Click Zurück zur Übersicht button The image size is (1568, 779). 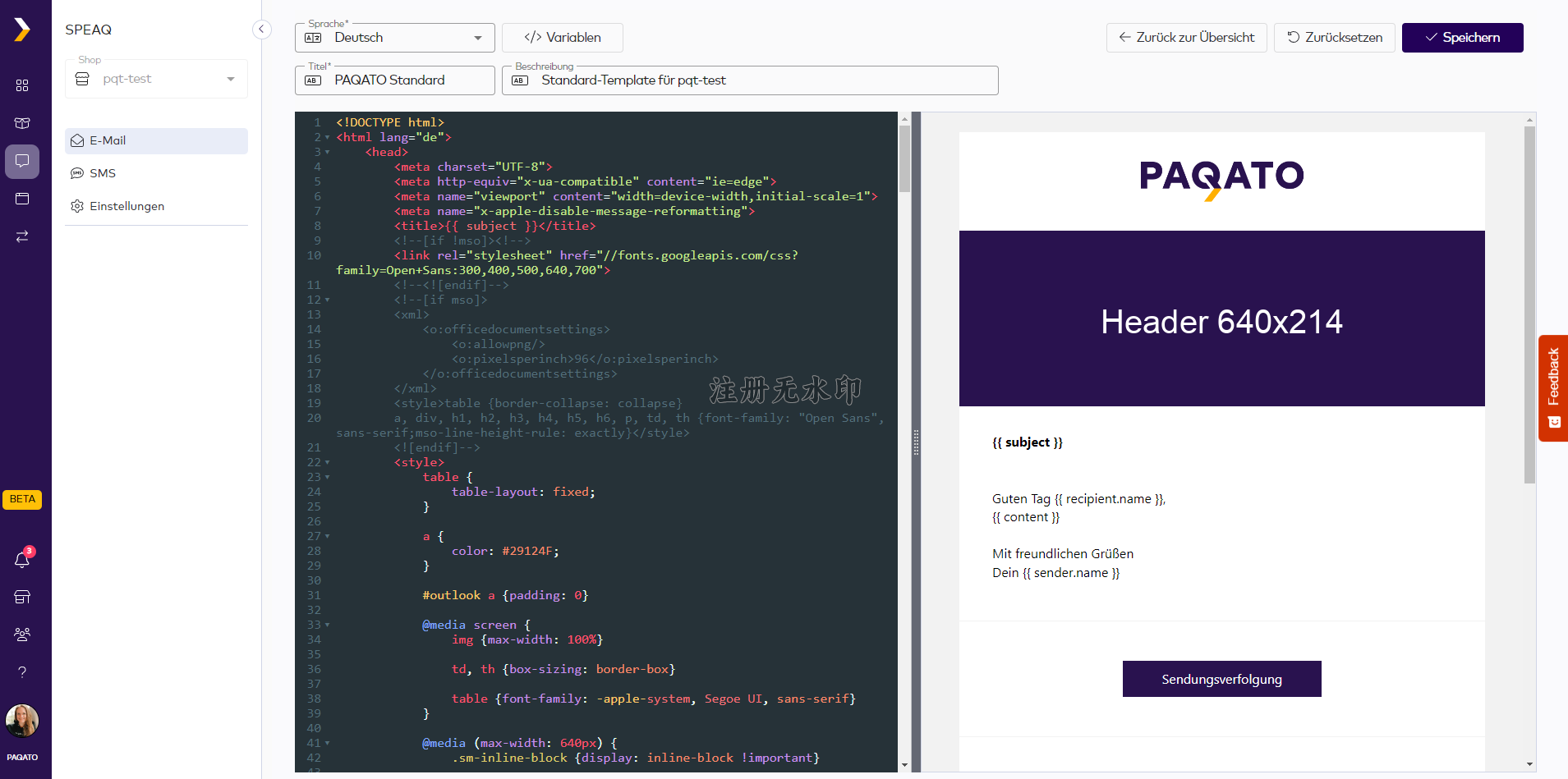pos(1186,38)
